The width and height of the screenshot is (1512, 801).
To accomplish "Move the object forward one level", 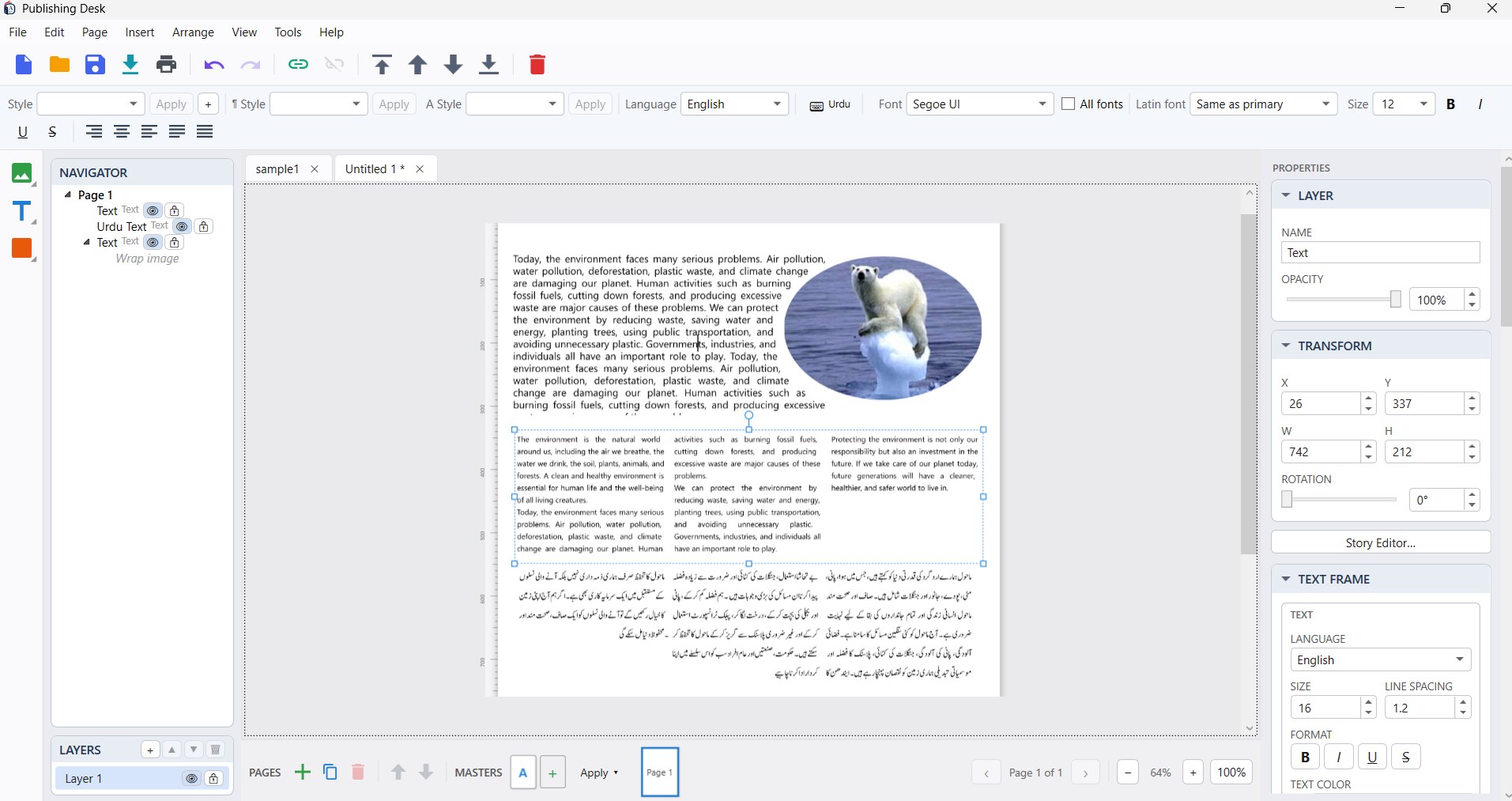I will point(418,65).
